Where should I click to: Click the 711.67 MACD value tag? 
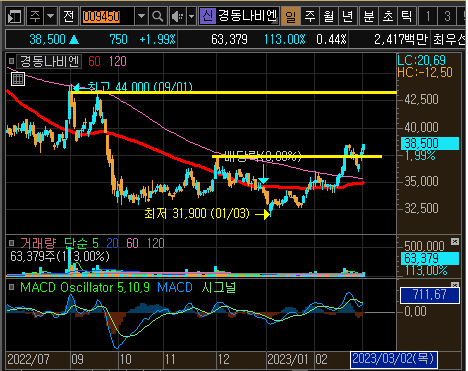coord(430,295)
